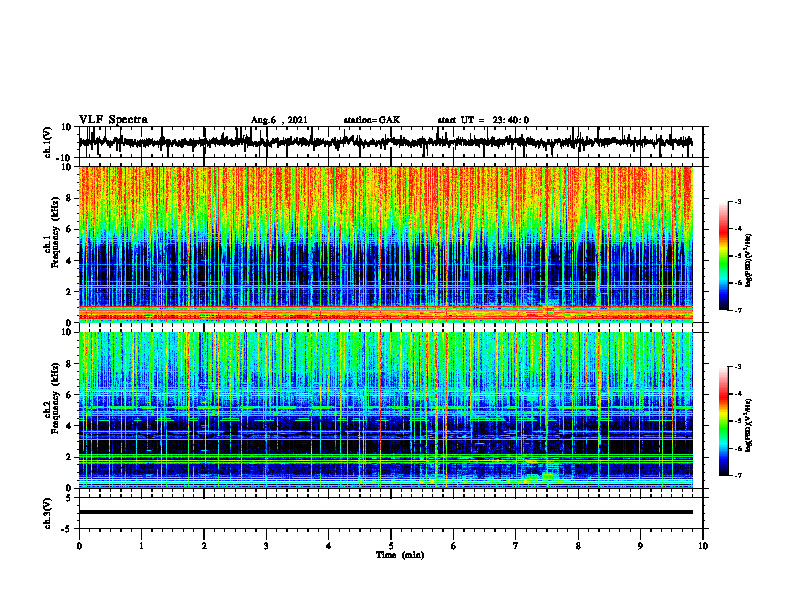Click the "2" kHz tick on ch.2 frequency axis
Image resolution: width=792 pixels, height=612 pixels.
point(70,457)
